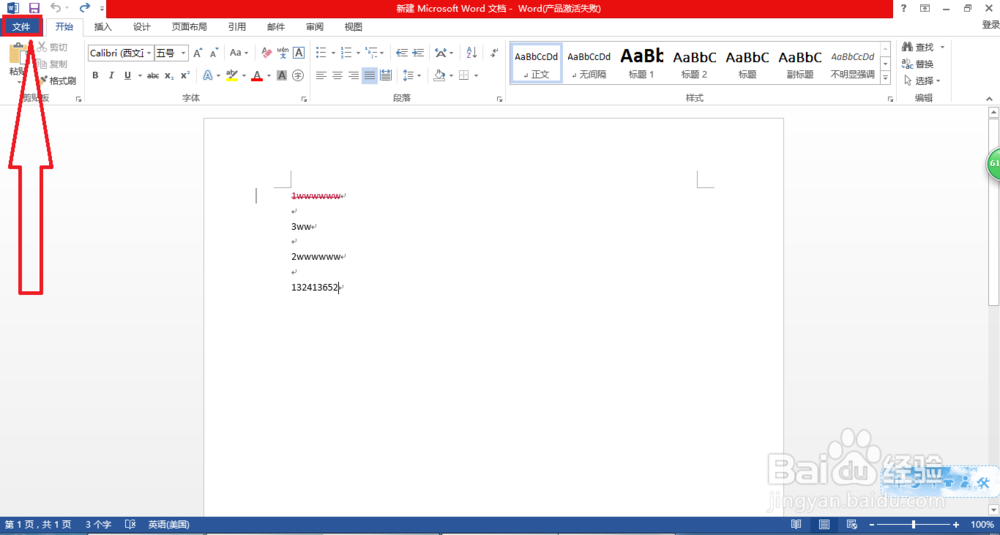Screen dimensions: 1000x535
Task: Expand numbering list style dropdown arrow
Action: click(357, 53)
